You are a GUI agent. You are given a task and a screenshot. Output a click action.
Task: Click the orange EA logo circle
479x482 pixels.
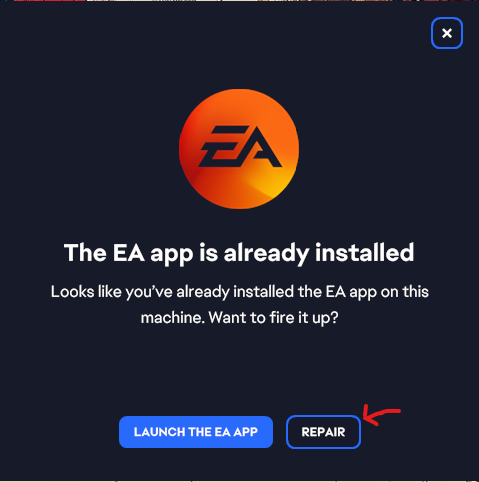click(239, 149)
